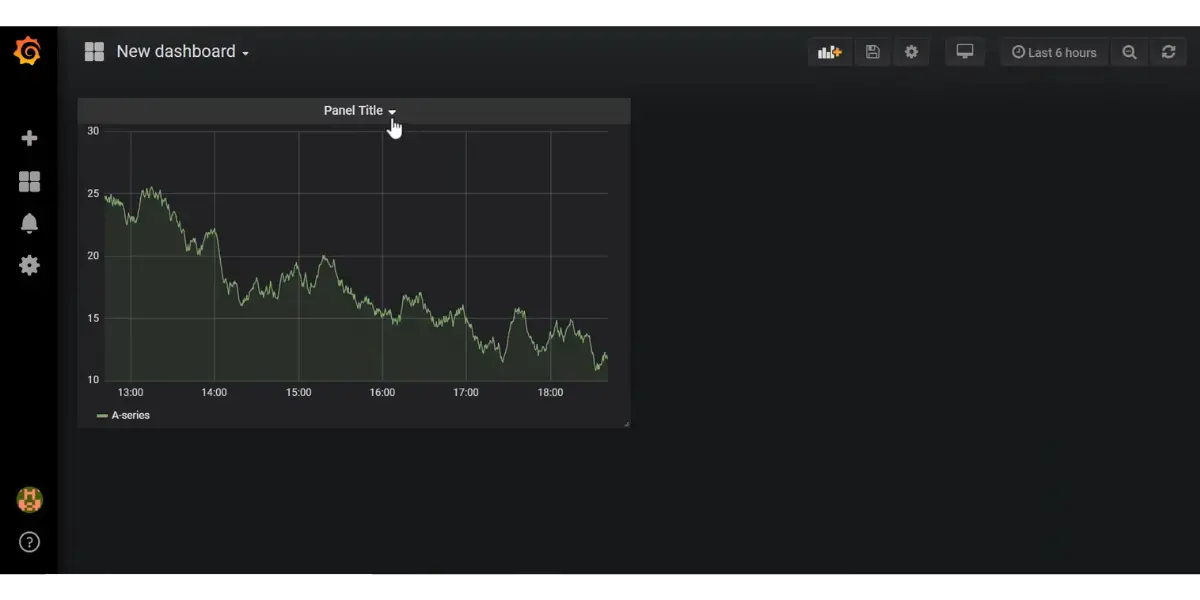Click the 17:00 x-axis label

point(466,393)
